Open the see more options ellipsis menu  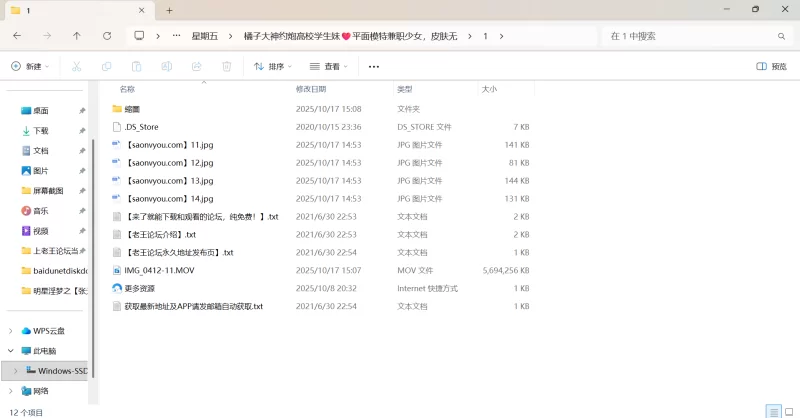pyautogui.click(x=374, y=66)
